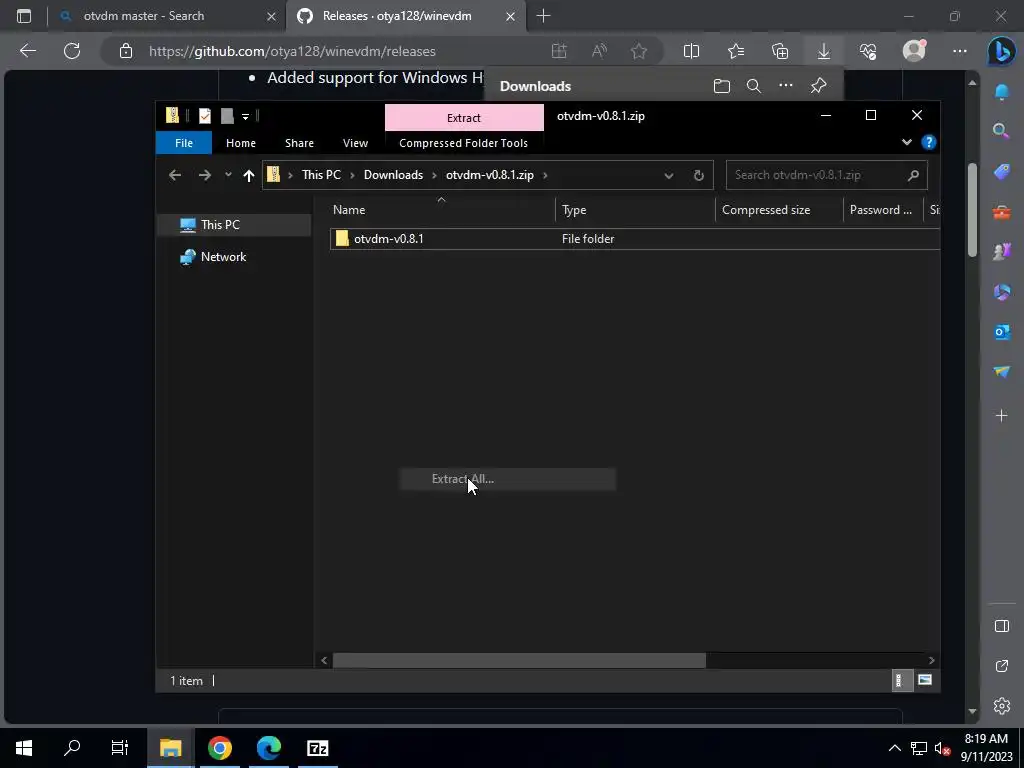Click the pink Extract contextual tab
The width and height of the screenshot is (1024, 768).
coord(464,118)
